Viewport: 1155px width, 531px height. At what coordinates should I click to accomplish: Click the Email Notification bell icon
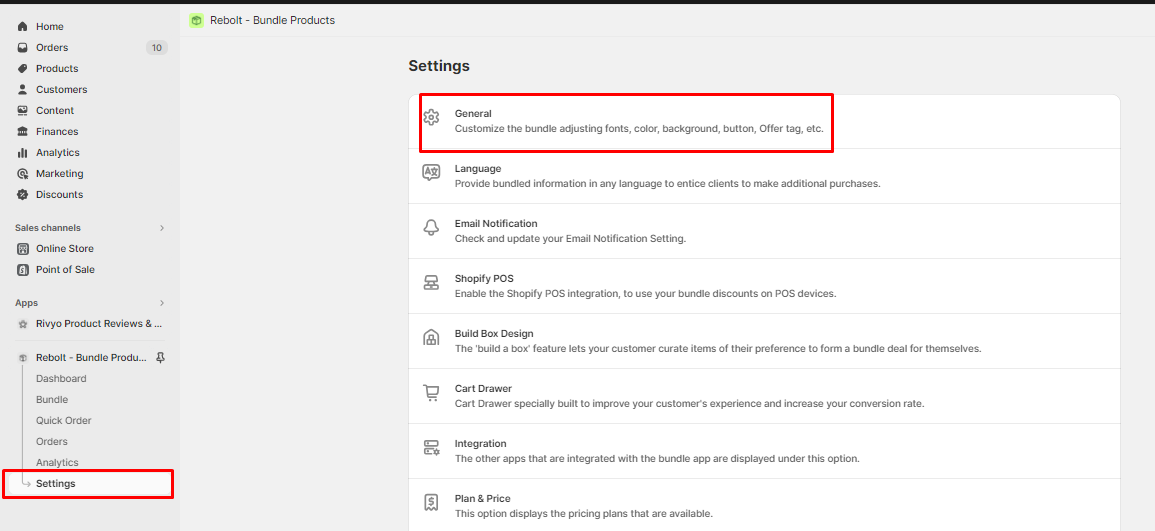pyautogui.click(x=432, y=228)
